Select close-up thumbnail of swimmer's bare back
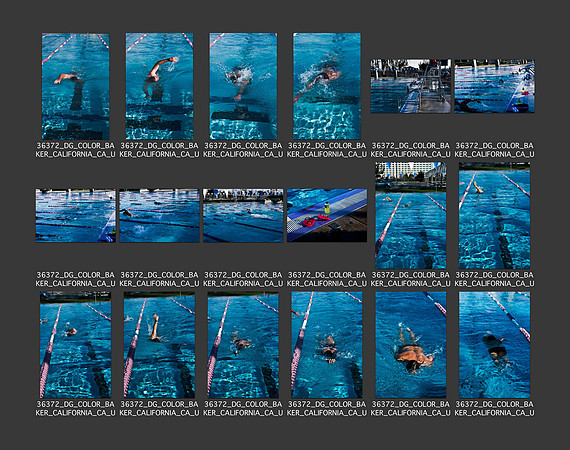 pos(410,345)
